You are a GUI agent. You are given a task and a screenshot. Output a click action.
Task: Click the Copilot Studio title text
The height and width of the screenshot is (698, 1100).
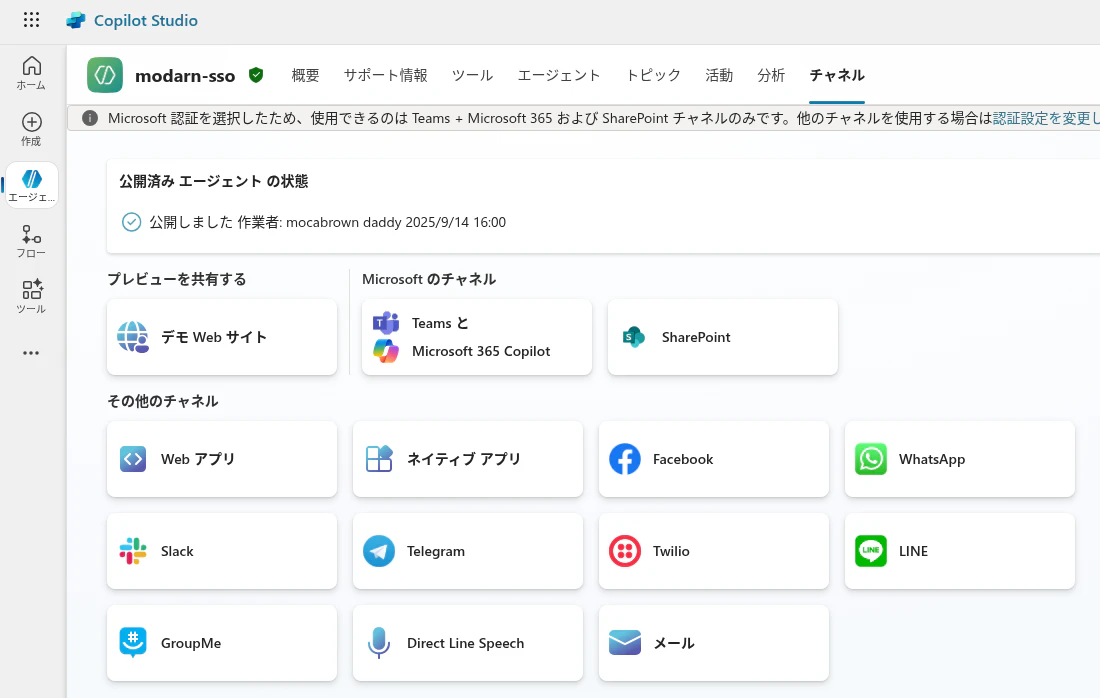pos(146,20)
